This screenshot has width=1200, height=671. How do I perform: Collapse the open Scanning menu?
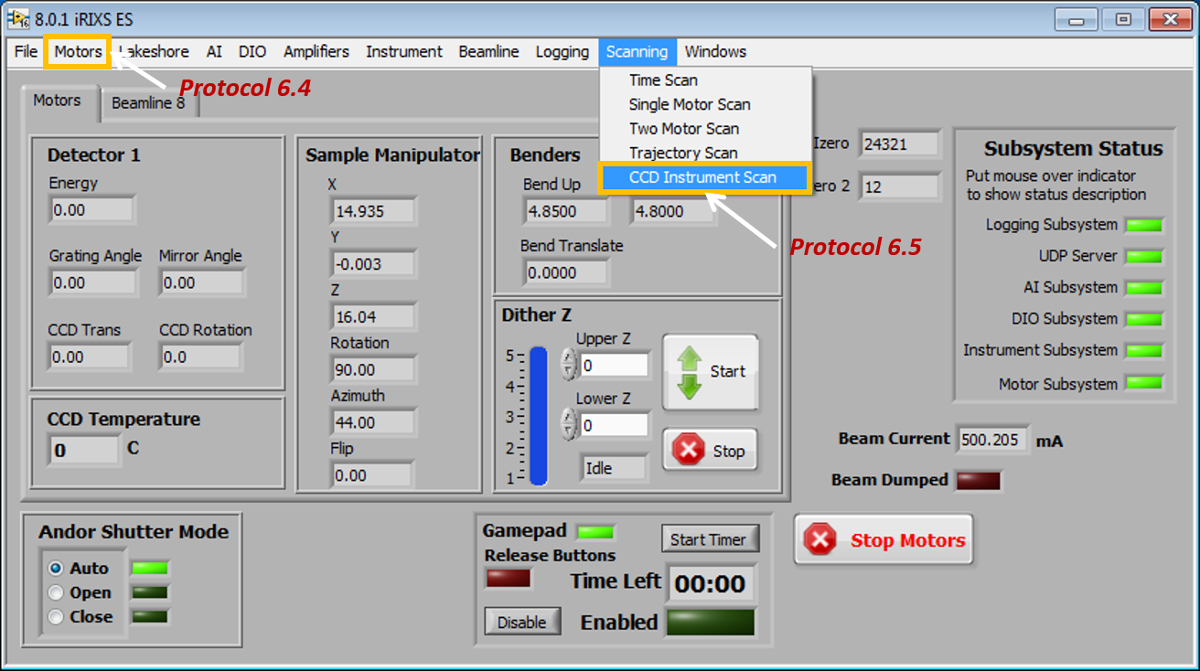(637, 52)
